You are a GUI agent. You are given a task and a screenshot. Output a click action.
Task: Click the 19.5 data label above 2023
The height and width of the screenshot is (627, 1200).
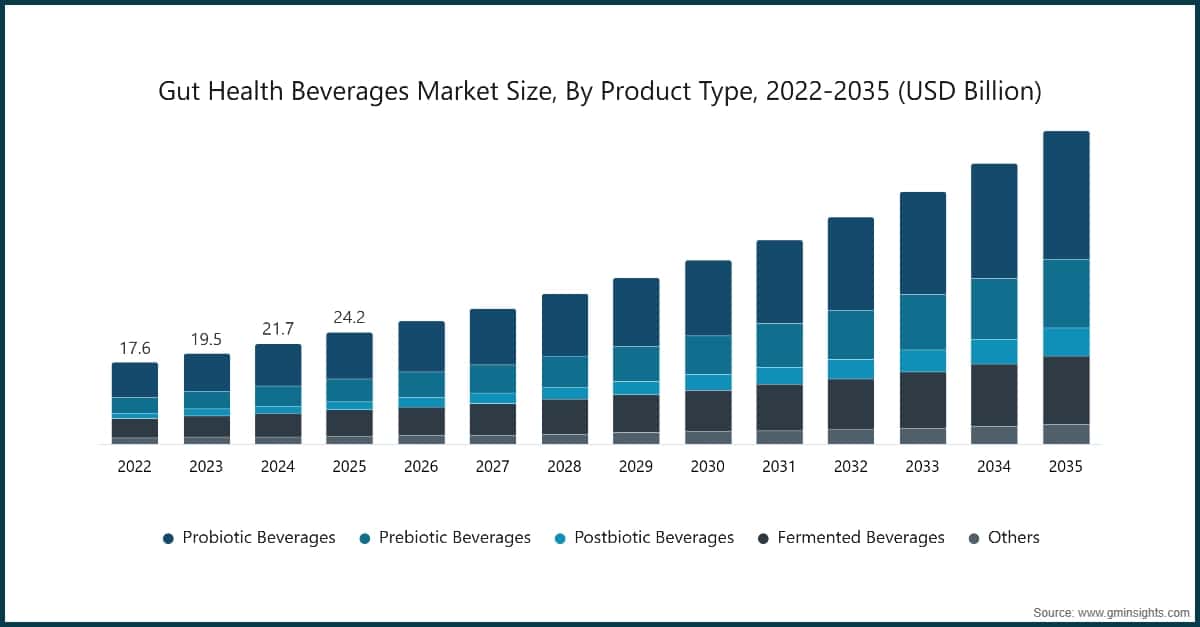click(207, 338)
